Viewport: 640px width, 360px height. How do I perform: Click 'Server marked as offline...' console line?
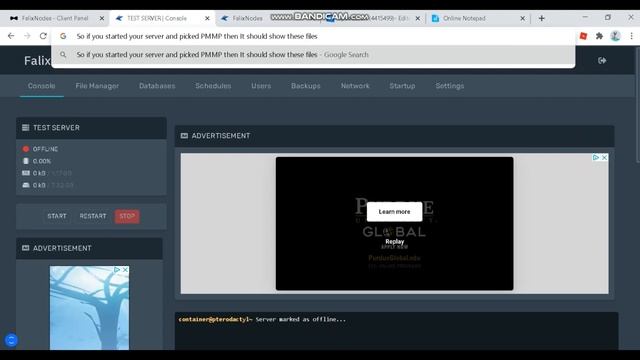pos(300,320)
